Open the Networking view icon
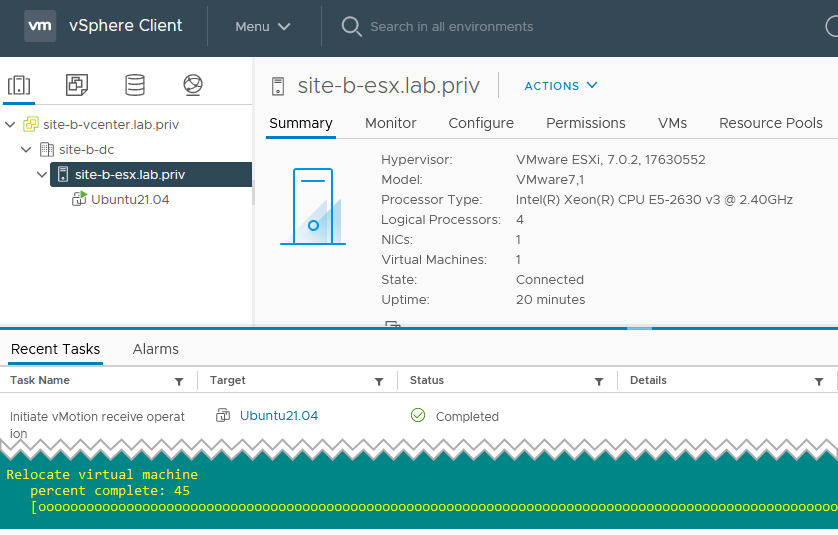 point(192,85)
